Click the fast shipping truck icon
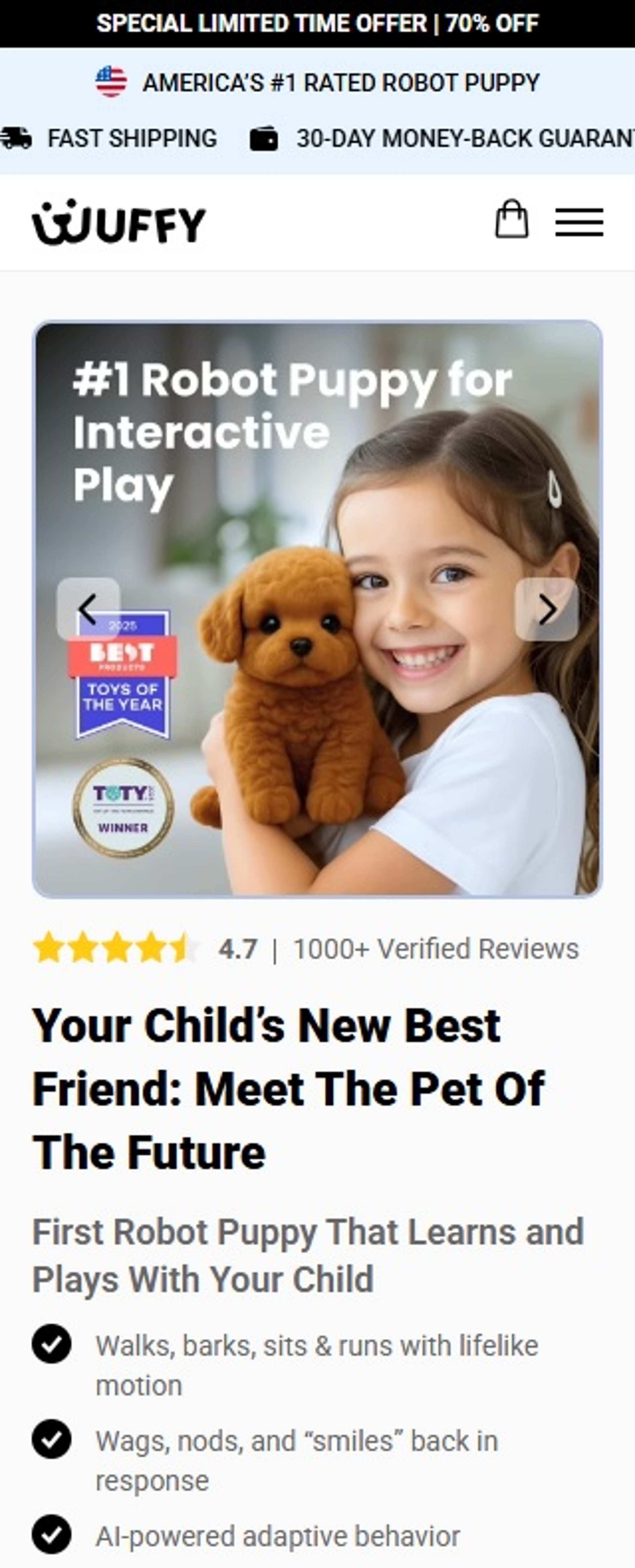The height and width of the screenshot is (1568, 635). (x=17, y=138)
